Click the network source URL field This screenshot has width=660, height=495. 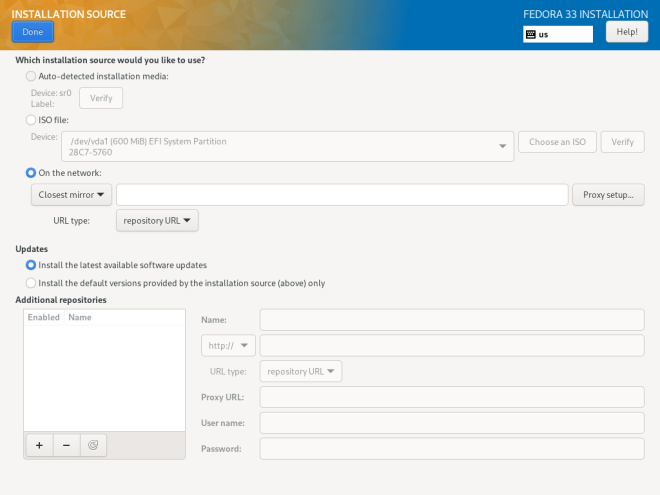pyautogui.click(x=342, y=195)
